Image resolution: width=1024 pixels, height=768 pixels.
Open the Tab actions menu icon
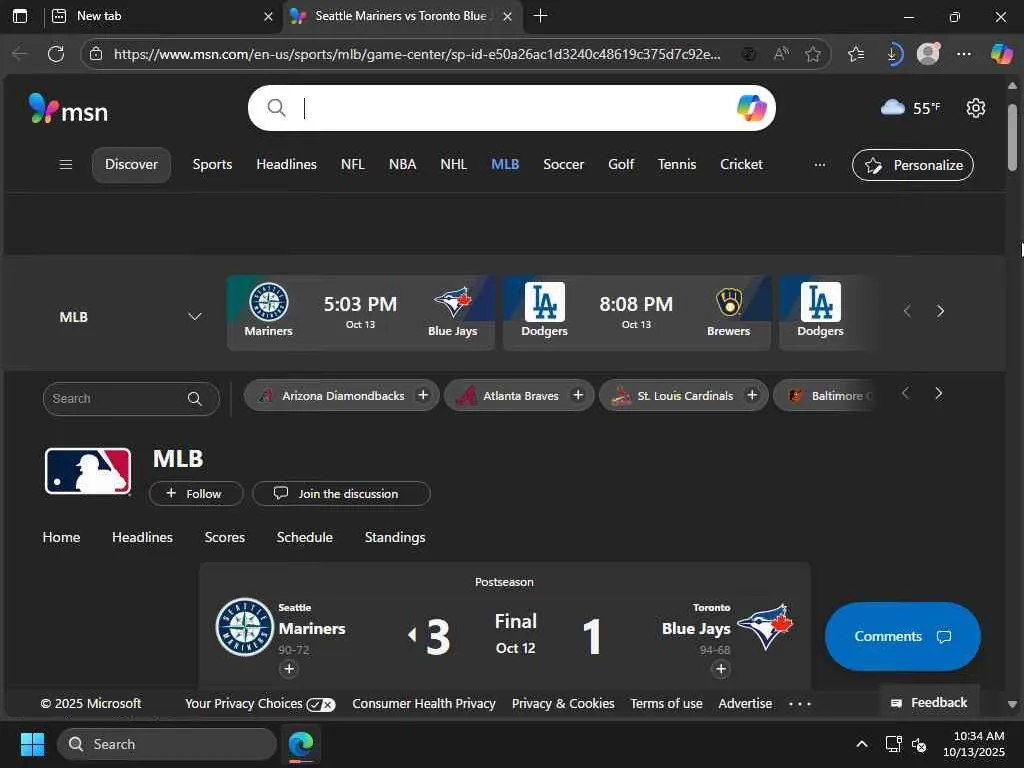click(x=20, y=16)
